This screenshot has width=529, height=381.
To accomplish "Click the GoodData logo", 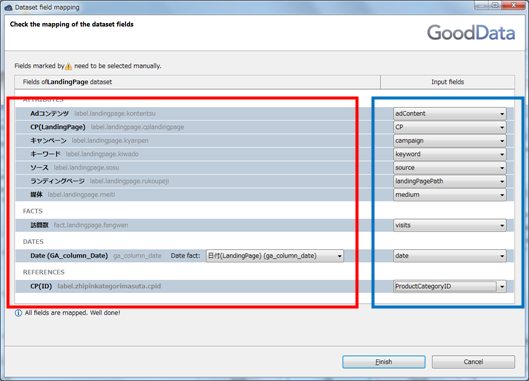I will pyautogui.click(x=471, y=33).
